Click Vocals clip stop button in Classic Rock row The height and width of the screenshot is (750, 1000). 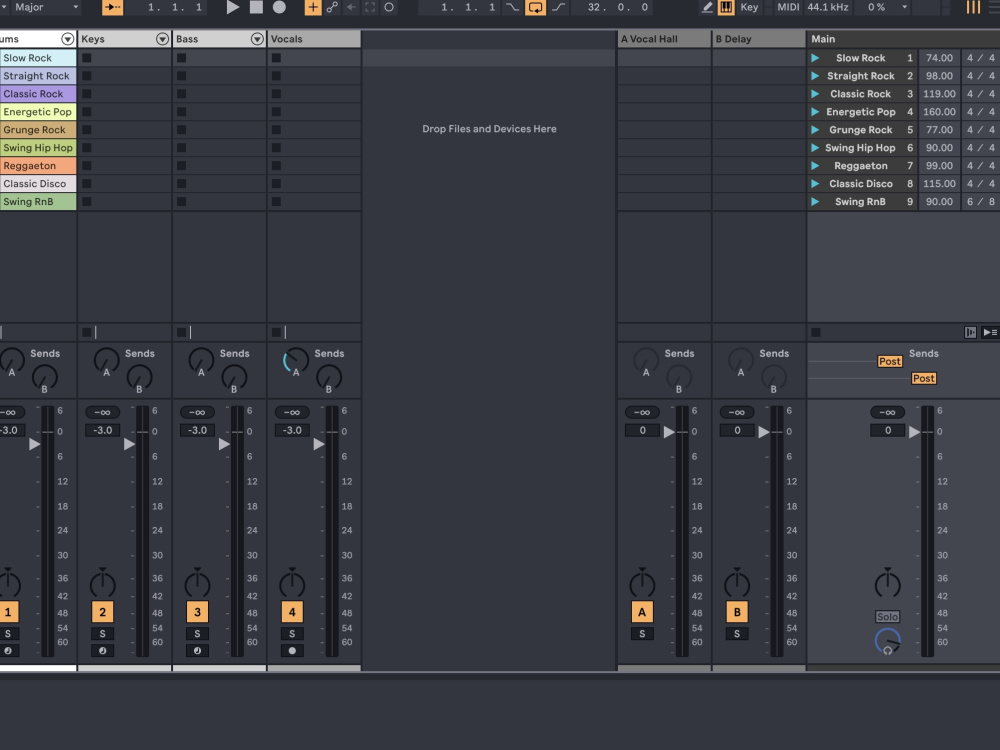tap(276, 94)
